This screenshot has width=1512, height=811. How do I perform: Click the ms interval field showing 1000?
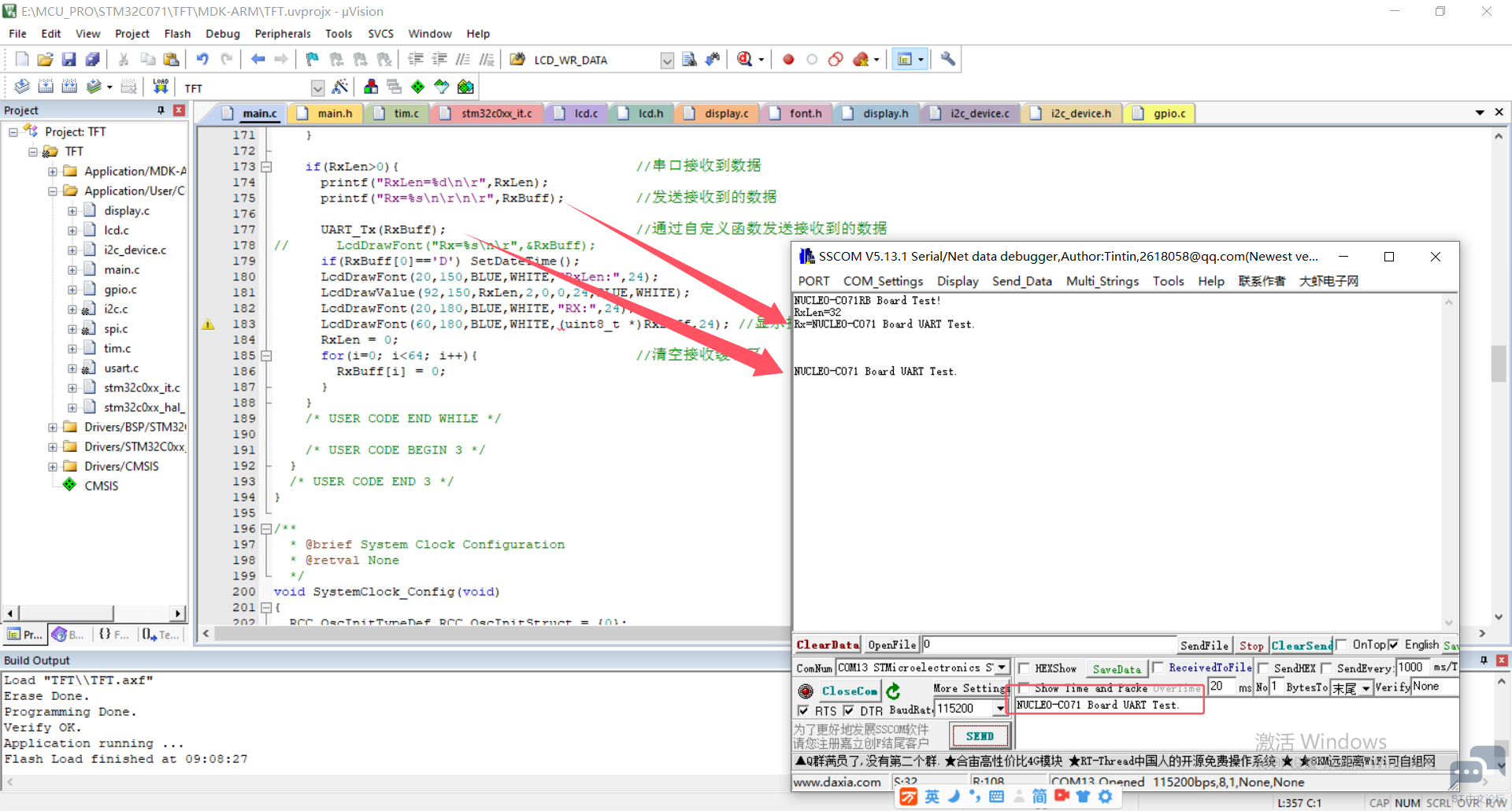point(1413,668)
